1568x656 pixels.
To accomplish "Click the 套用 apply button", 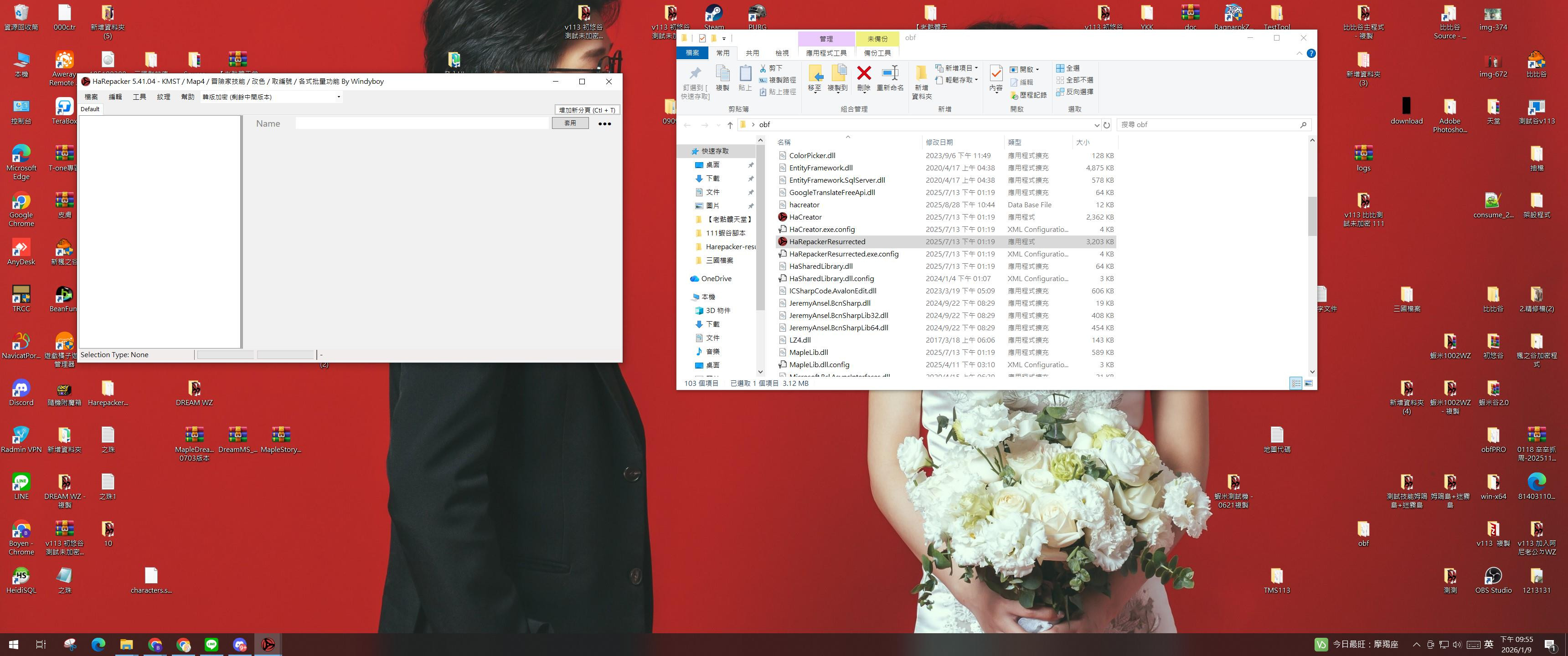I will [x=570, y=123].
